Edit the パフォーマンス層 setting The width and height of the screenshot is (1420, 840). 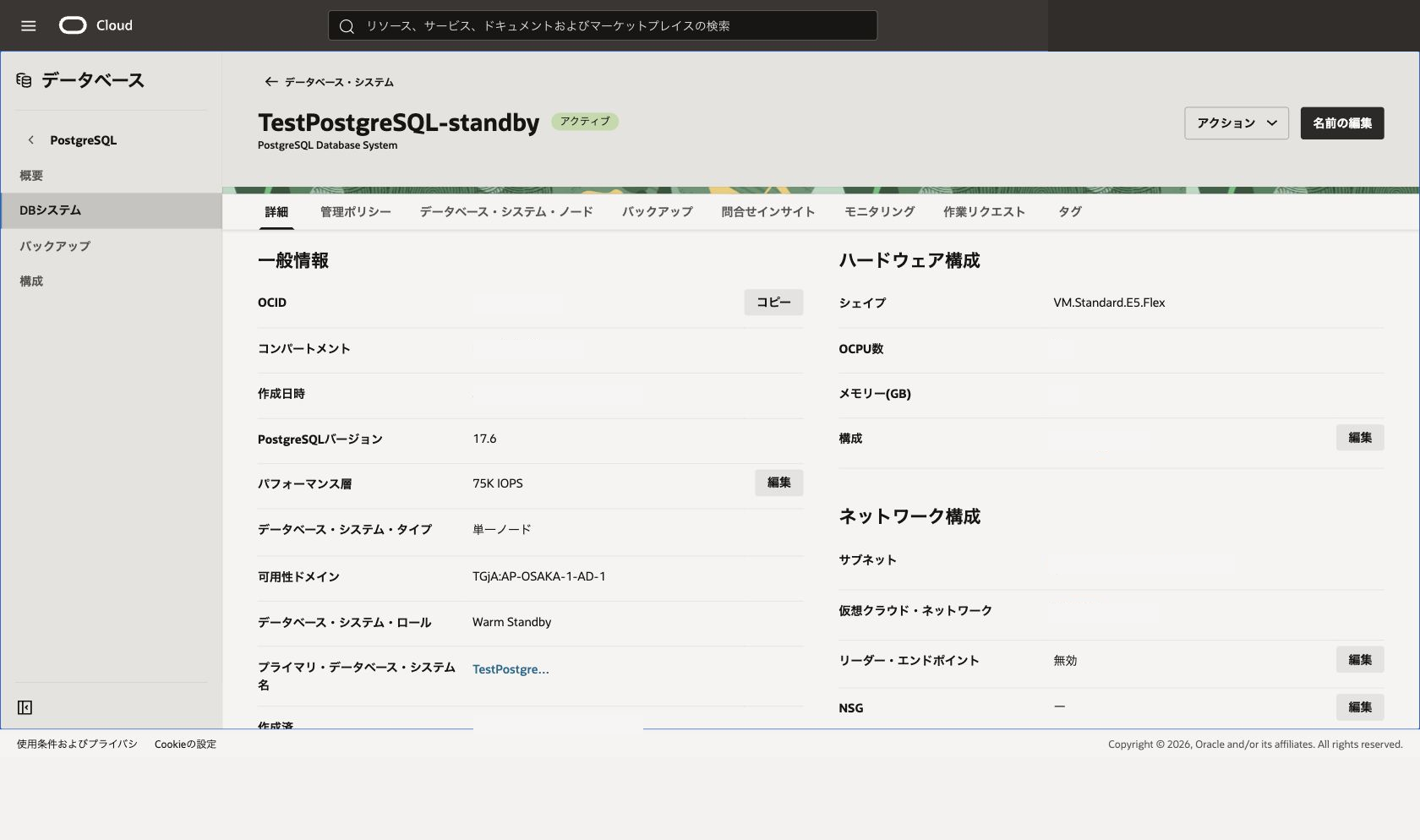[x=778, y=483]
